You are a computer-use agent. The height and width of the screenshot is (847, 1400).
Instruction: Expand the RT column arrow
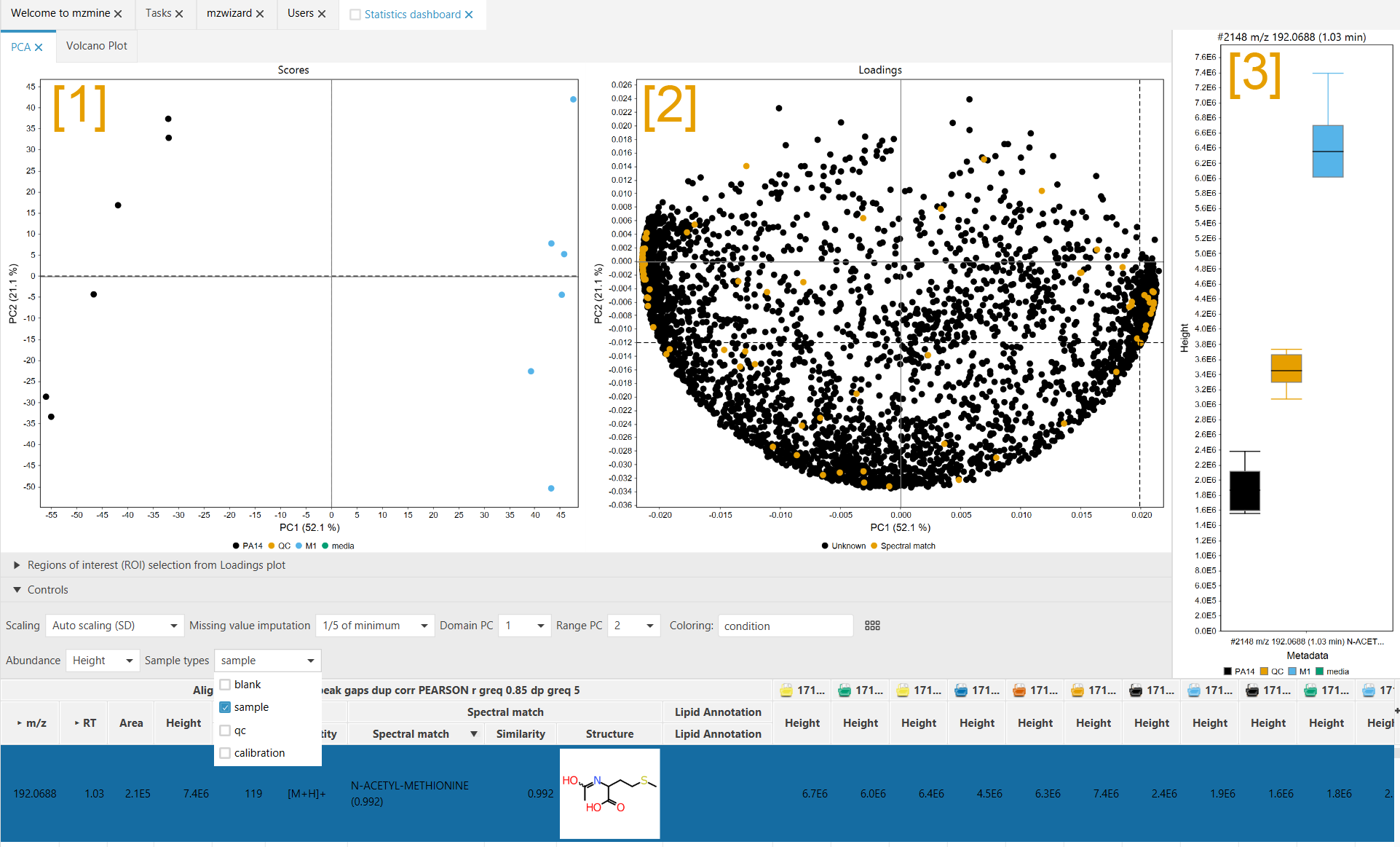pyautogui.click(x=77, y=723)
